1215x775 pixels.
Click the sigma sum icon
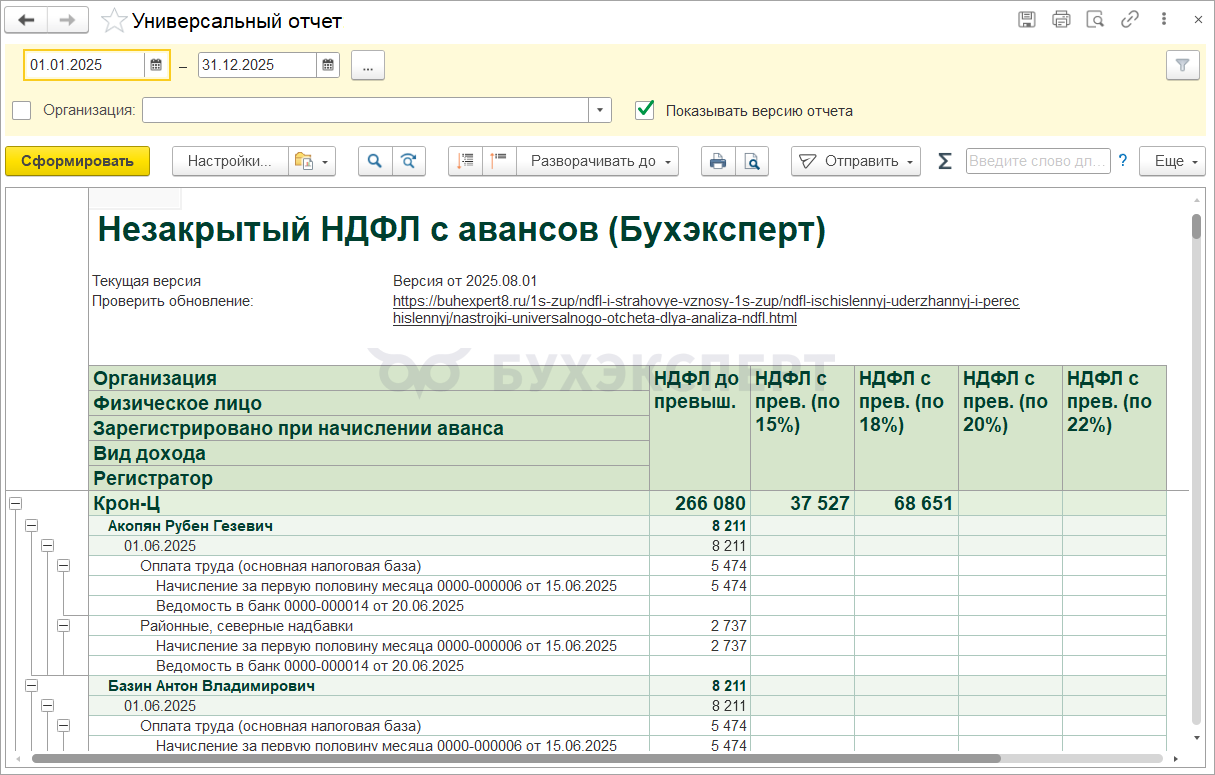(944, 161)
